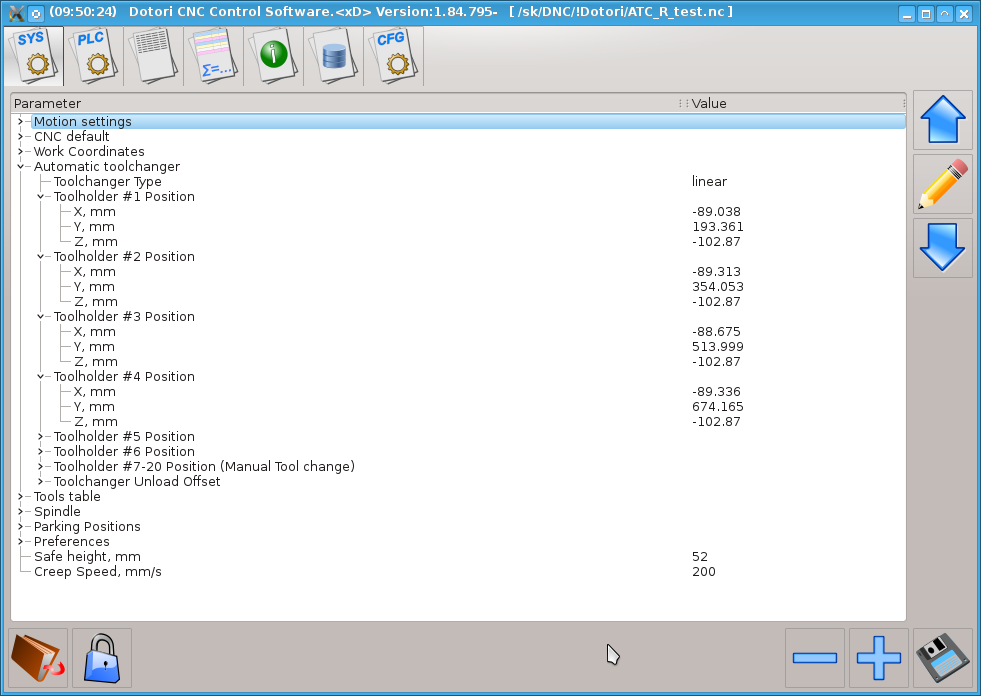981x696 pixels.
Task: Open the database page icon
Action: click(x=334, y=56)
